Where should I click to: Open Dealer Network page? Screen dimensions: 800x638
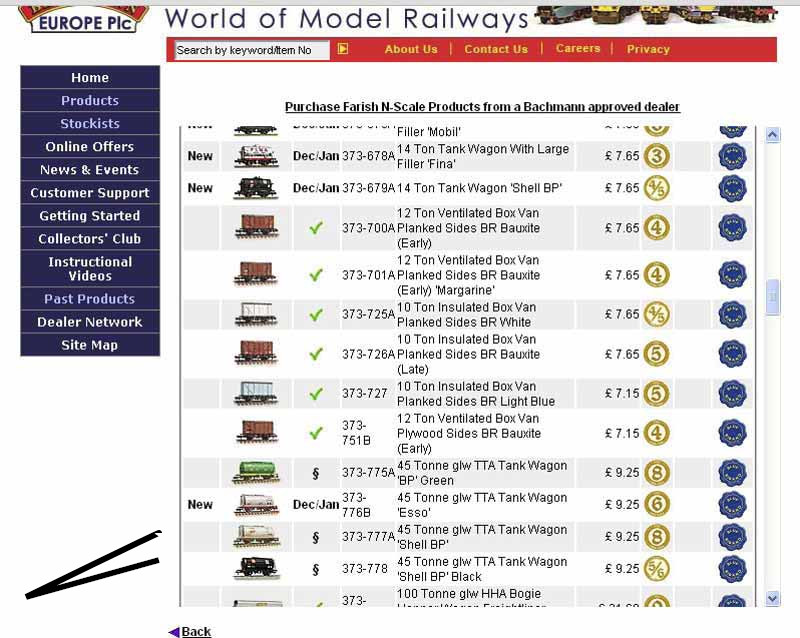click(90, 322)
